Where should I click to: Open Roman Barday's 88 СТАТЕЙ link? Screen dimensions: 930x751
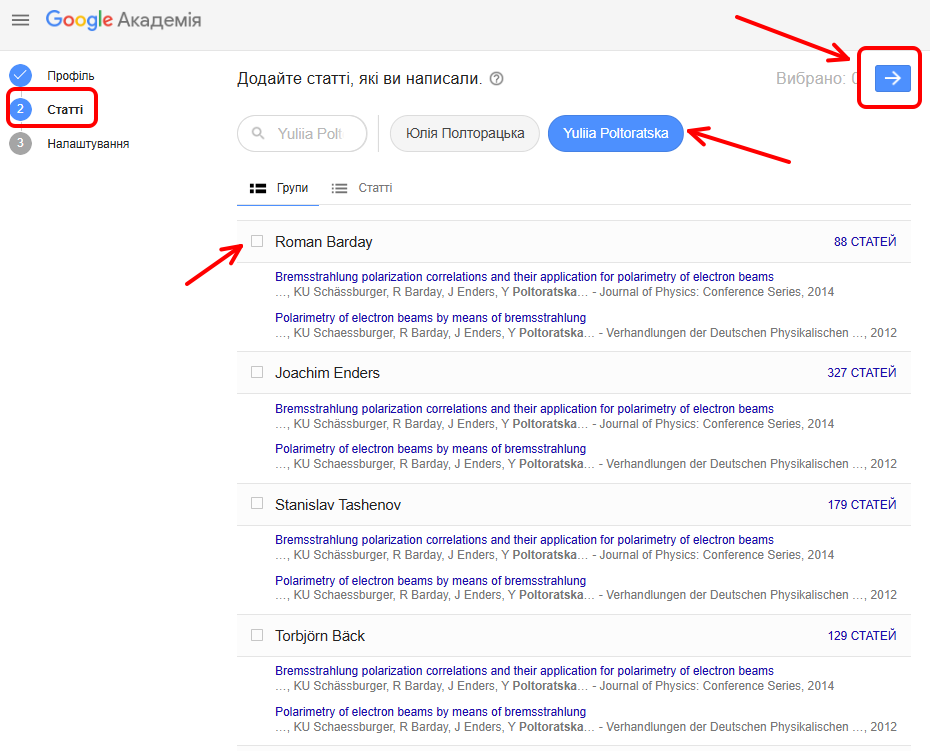(865, 241)
